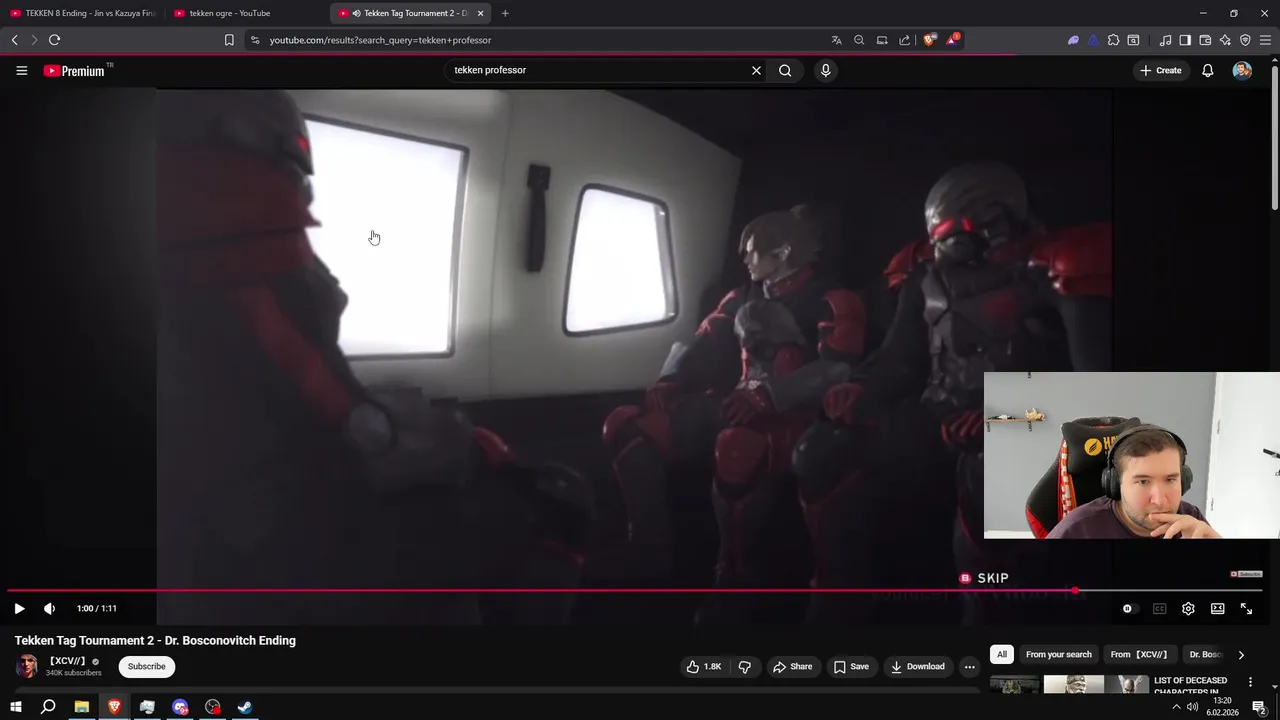The image size is (1280, 720).
Task: Save the video to a playlist
Action: pos(851,666)
